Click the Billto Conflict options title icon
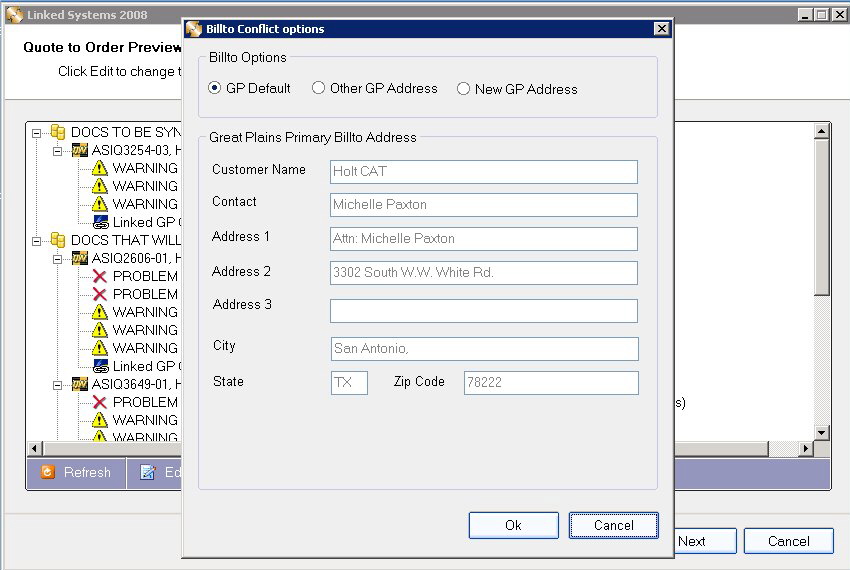Image resolution: width=850 pixels, height=570 pixels. (194, 29)
